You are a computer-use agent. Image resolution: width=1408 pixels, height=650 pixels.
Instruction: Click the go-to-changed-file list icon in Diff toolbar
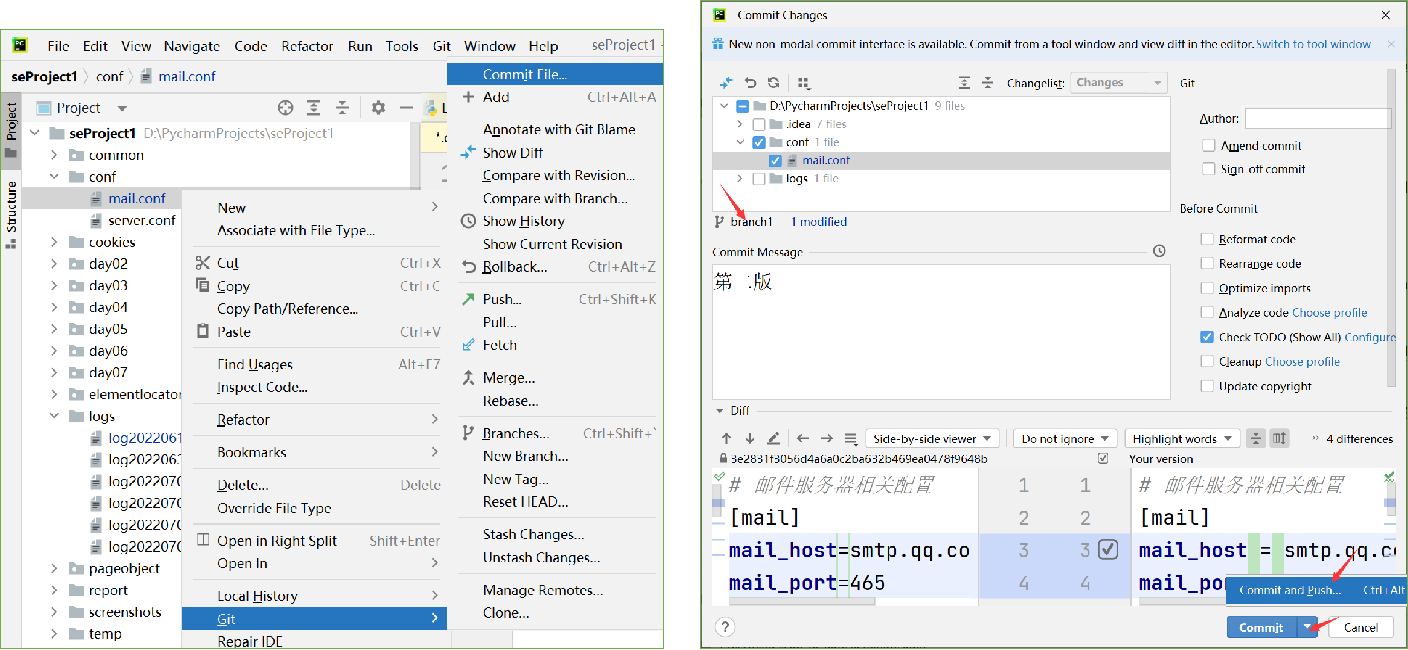pyautogui.click(x=851, y=439)
